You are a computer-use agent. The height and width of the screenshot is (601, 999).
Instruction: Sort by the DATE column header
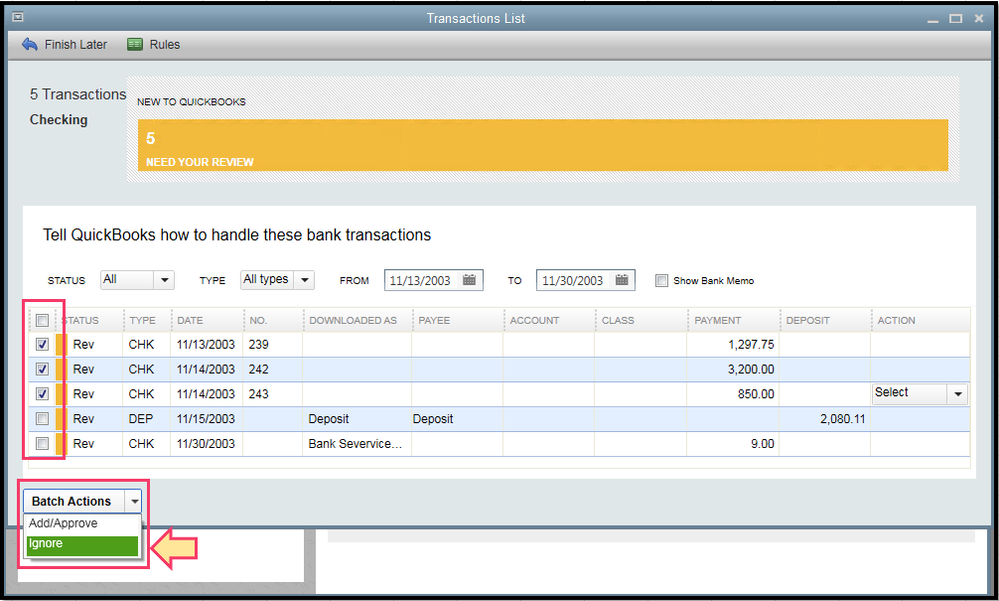[x=190, y=321]
